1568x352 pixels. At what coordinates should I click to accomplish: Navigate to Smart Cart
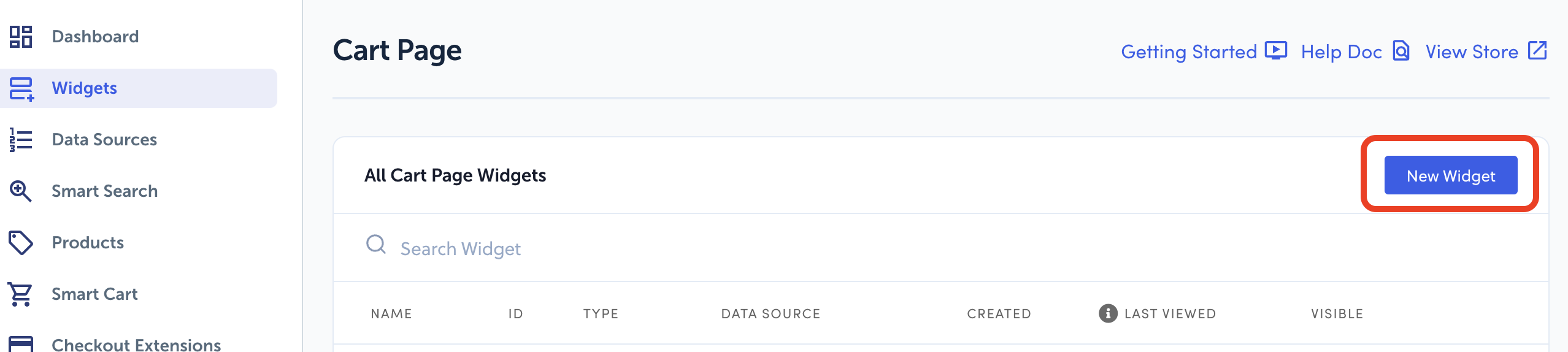94,294
